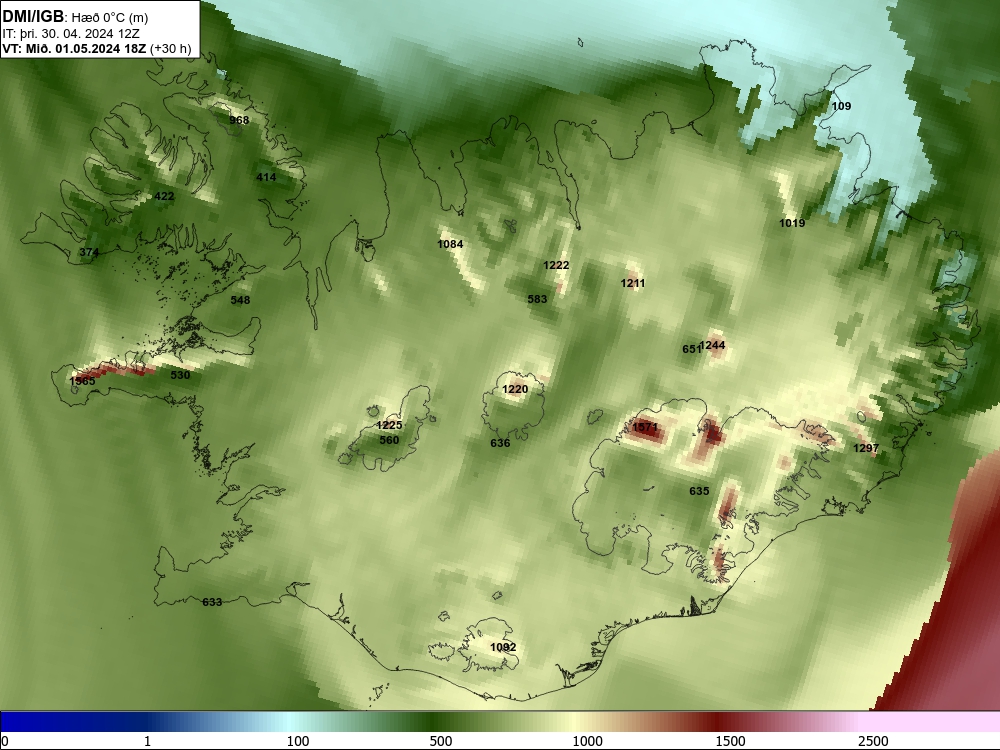Click the 414 value on the map

click(266, 177)
